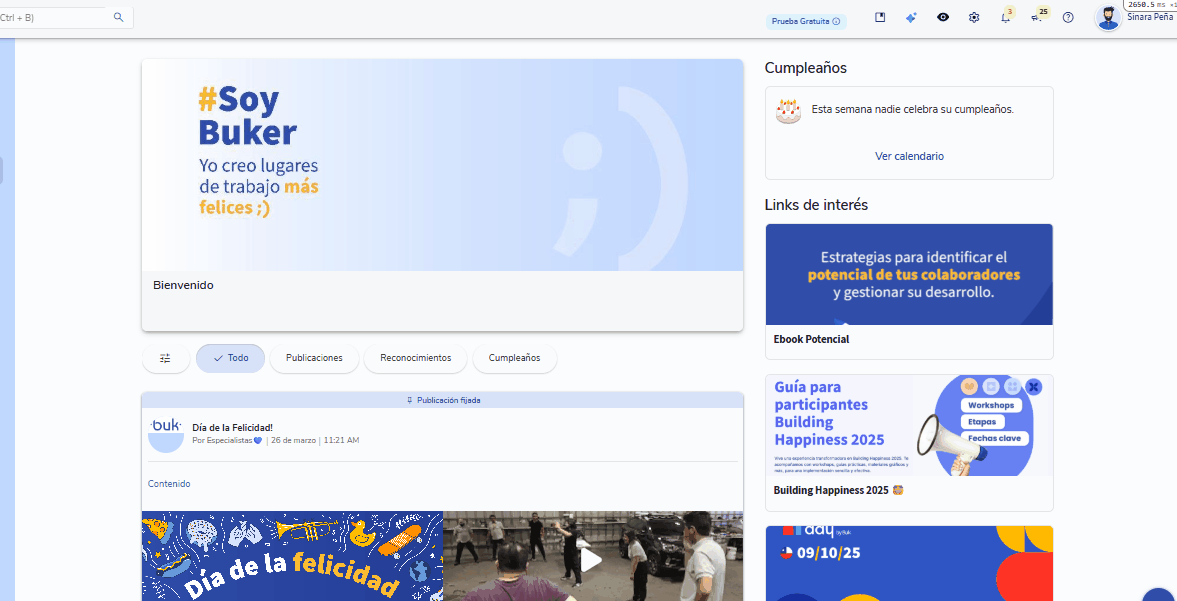Toggle the eye view-mode icon
The image size is (1177, 601).
[943, 18]
